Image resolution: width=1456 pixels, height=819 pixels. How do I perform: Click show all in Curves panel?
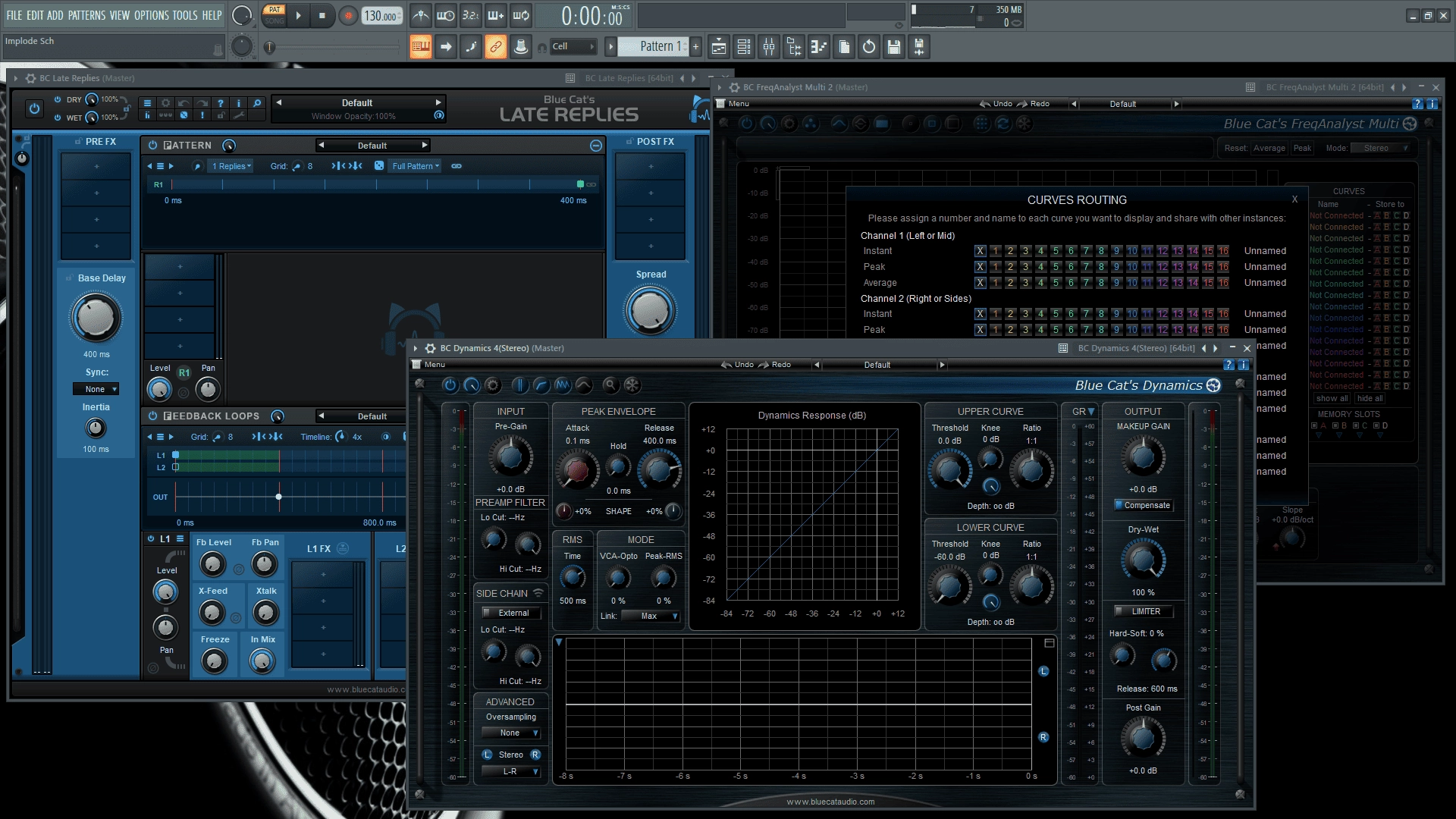click(1332, 398)
